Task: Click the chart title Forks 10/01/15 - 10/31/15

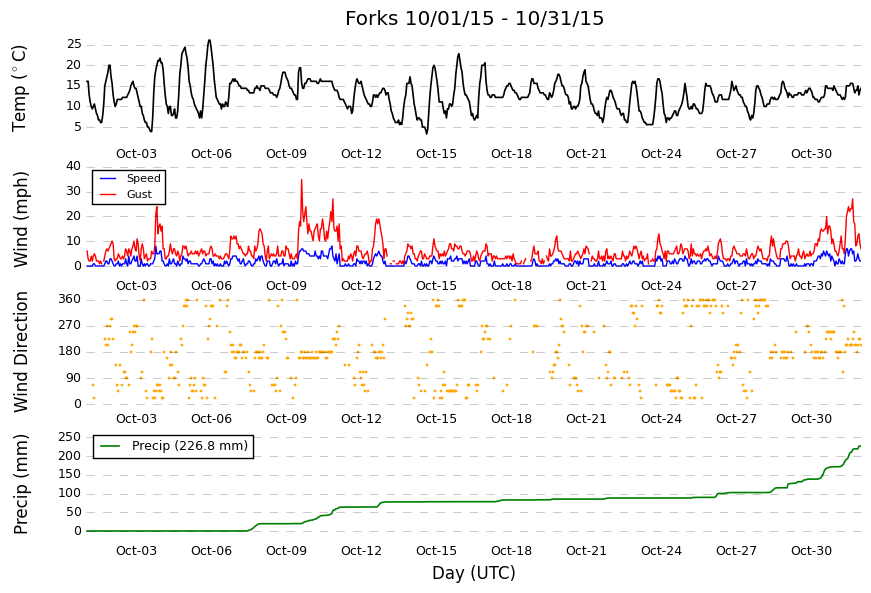Action: (474, 18)
